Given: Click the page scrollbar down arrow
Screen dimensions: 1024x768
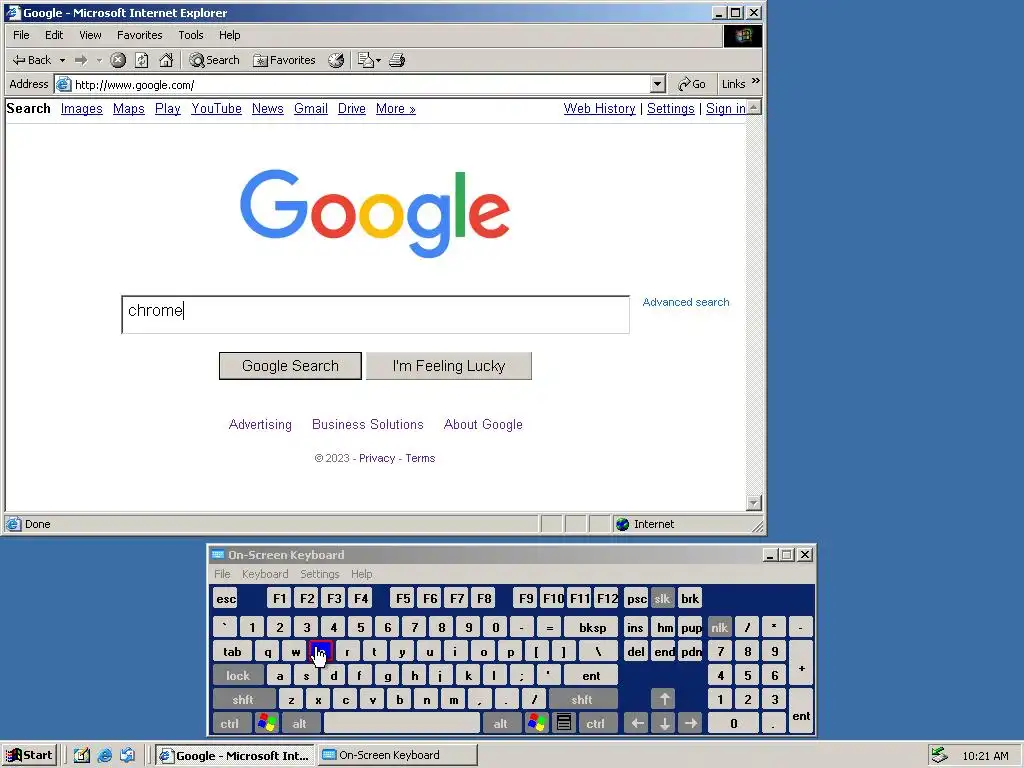Looking at the screenshot, I should [754, 503].
